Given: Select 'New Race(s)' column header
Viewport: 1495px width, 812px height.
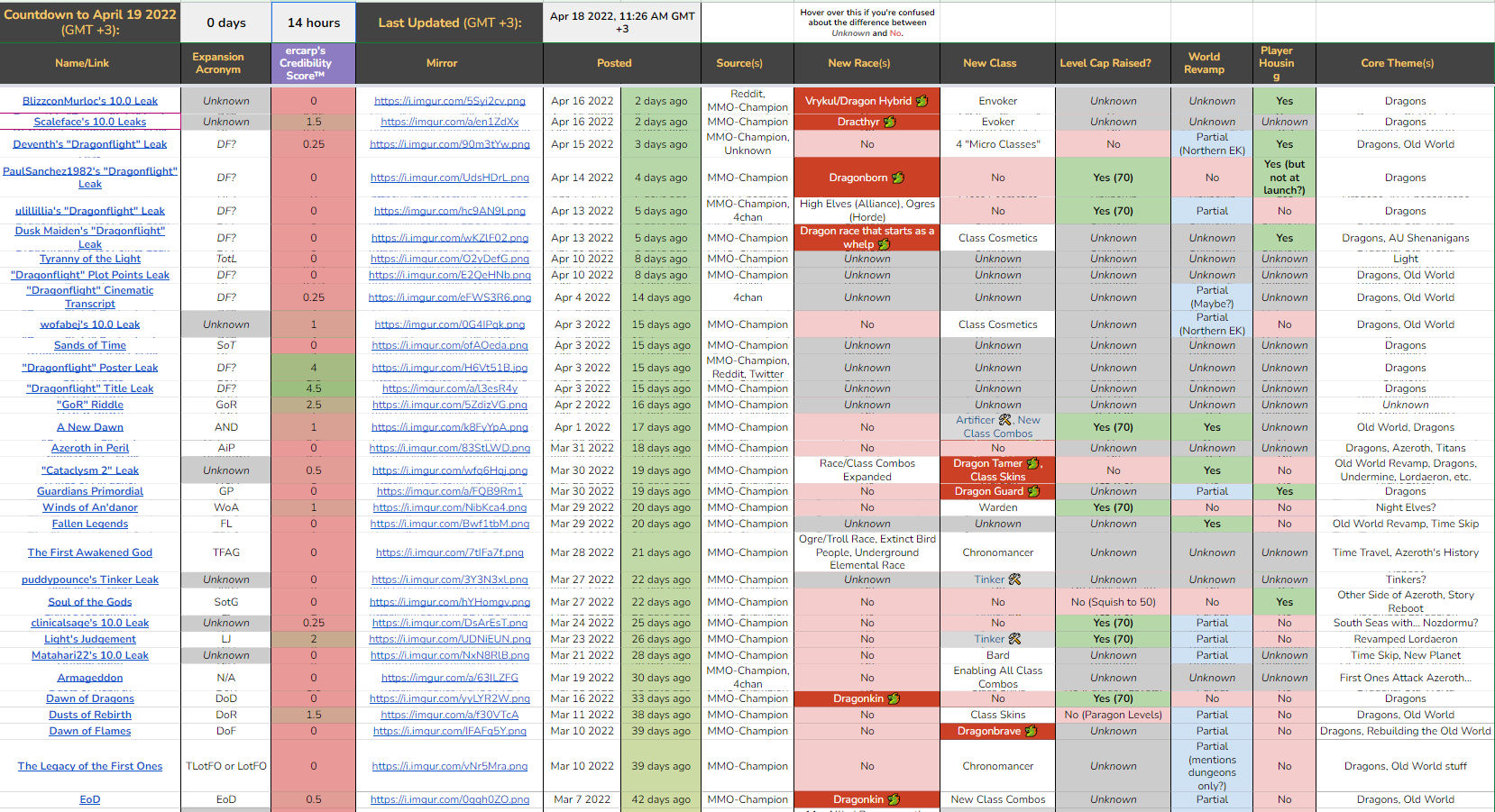Looking at the screenshot, I should 867,63.
